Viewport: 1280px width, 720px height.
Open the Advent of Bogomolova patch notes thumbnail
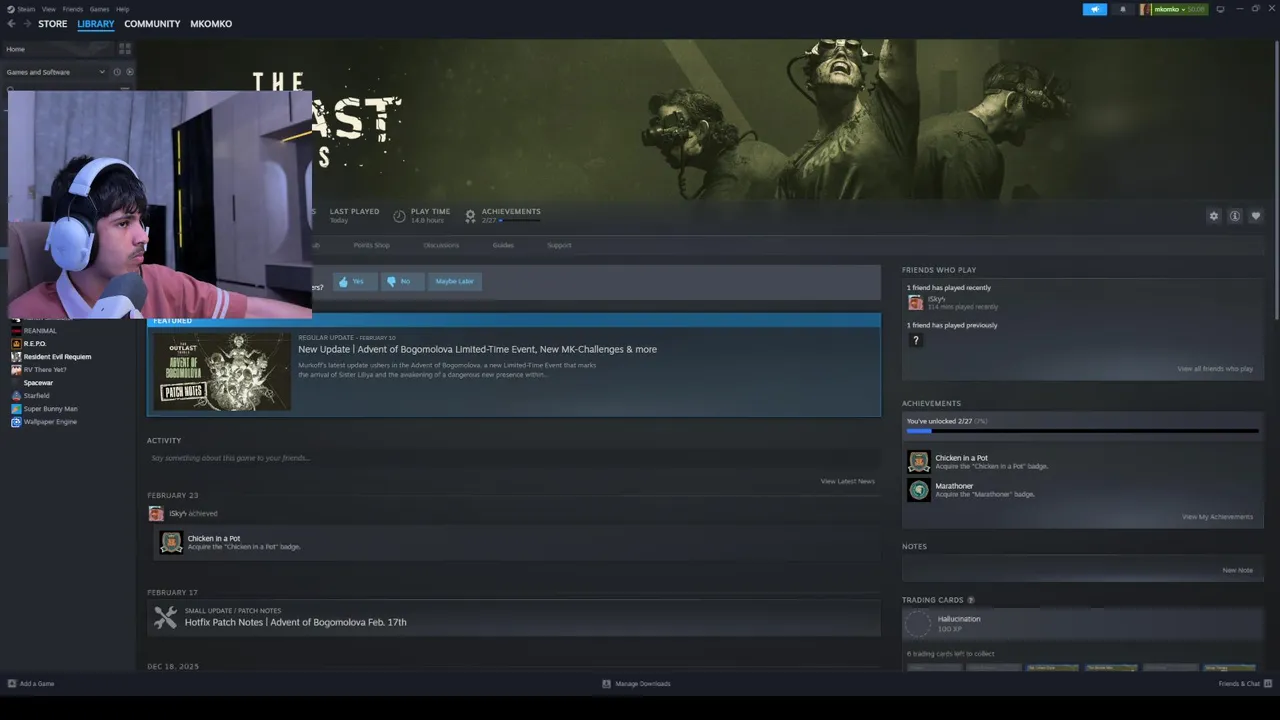click(221, 371)
